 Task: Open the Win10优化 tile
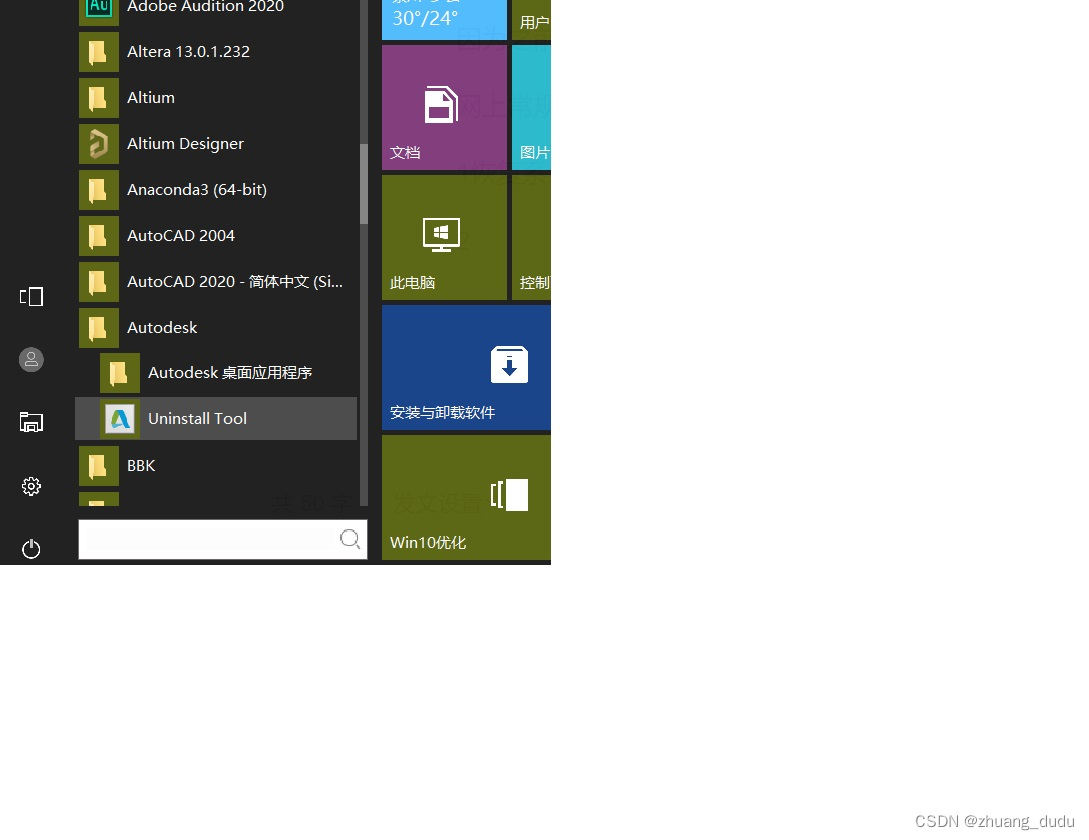[x=466, y=497]
